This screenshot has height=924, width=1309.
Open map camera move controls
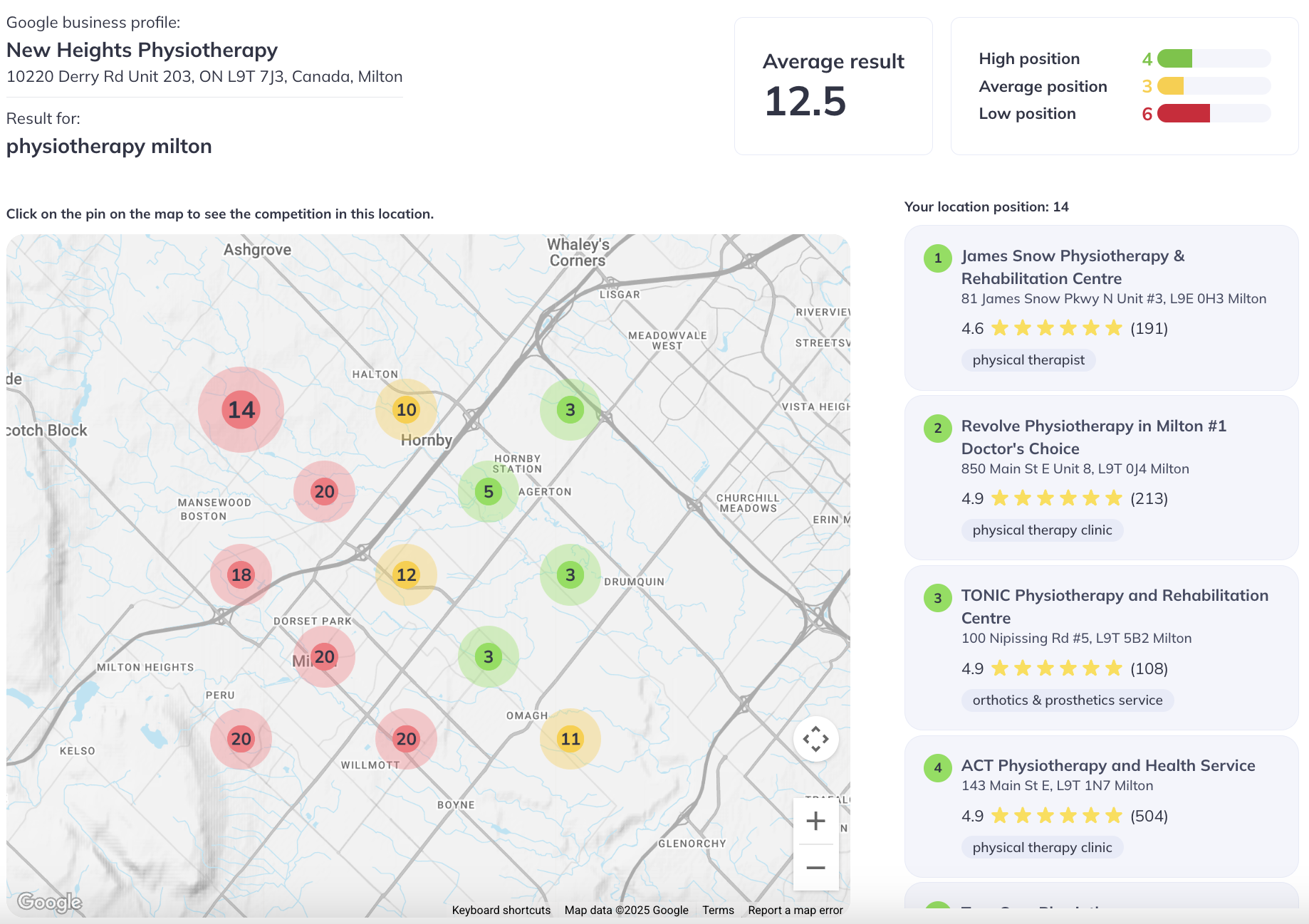(x=815, y=739)
